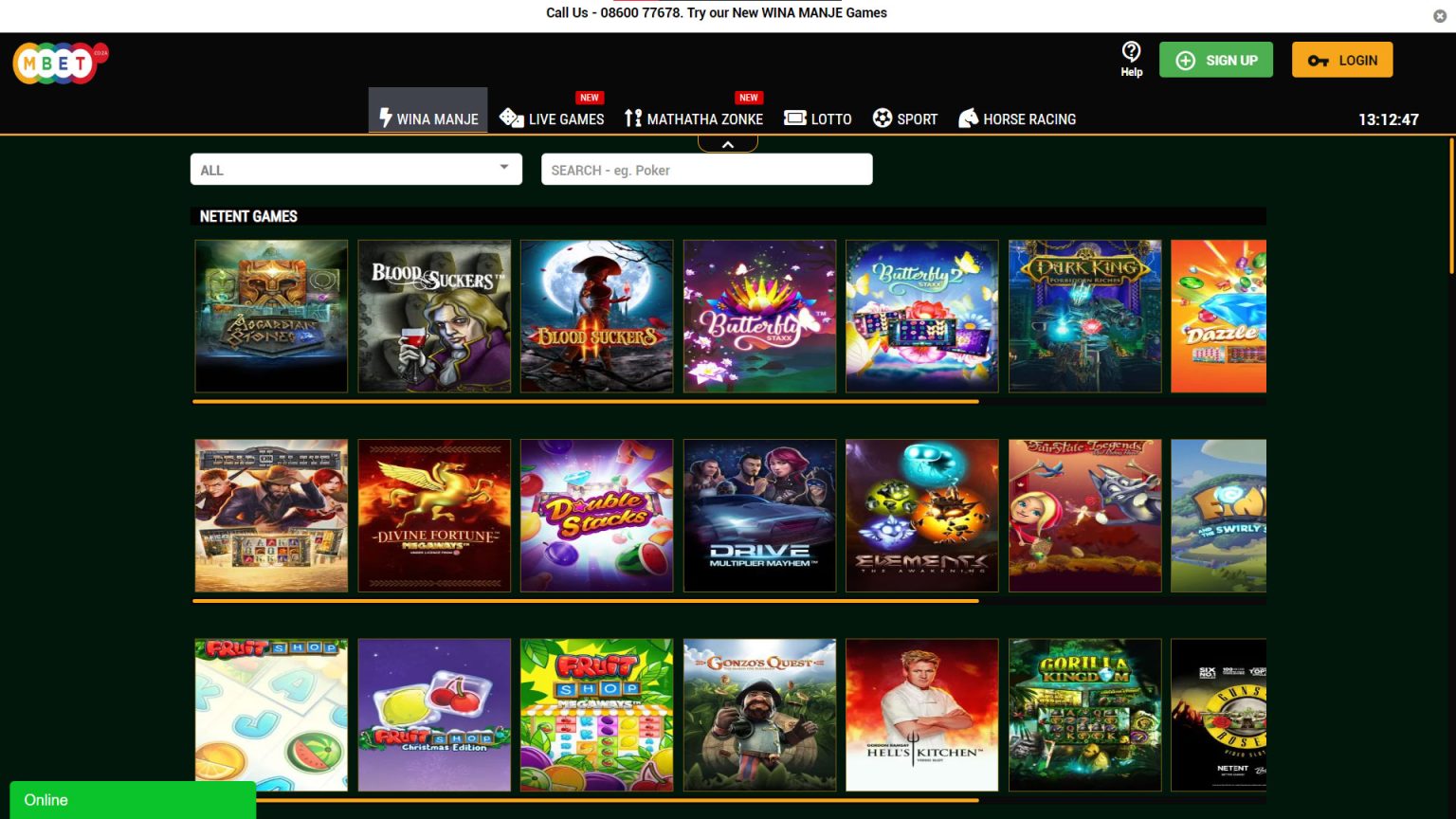Screen dimensions: 1456x819
Task: Open the LIVE GAMES tab
Action: tap(552, 118)
